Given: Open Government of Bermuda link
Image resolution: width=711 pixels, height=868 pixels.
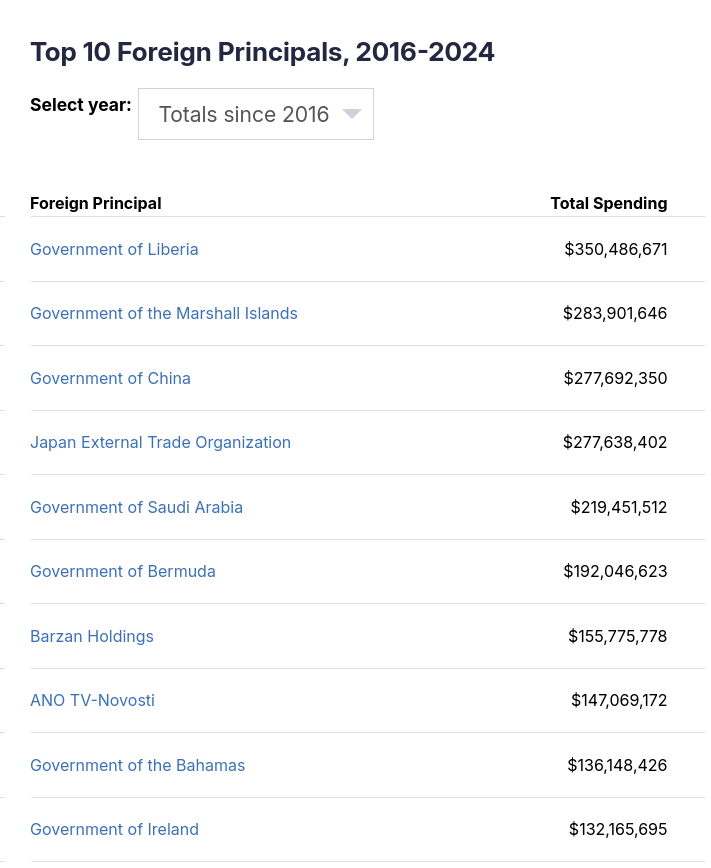Looking at the screenshot, I should pyautogui.click(x=123, y=571).
